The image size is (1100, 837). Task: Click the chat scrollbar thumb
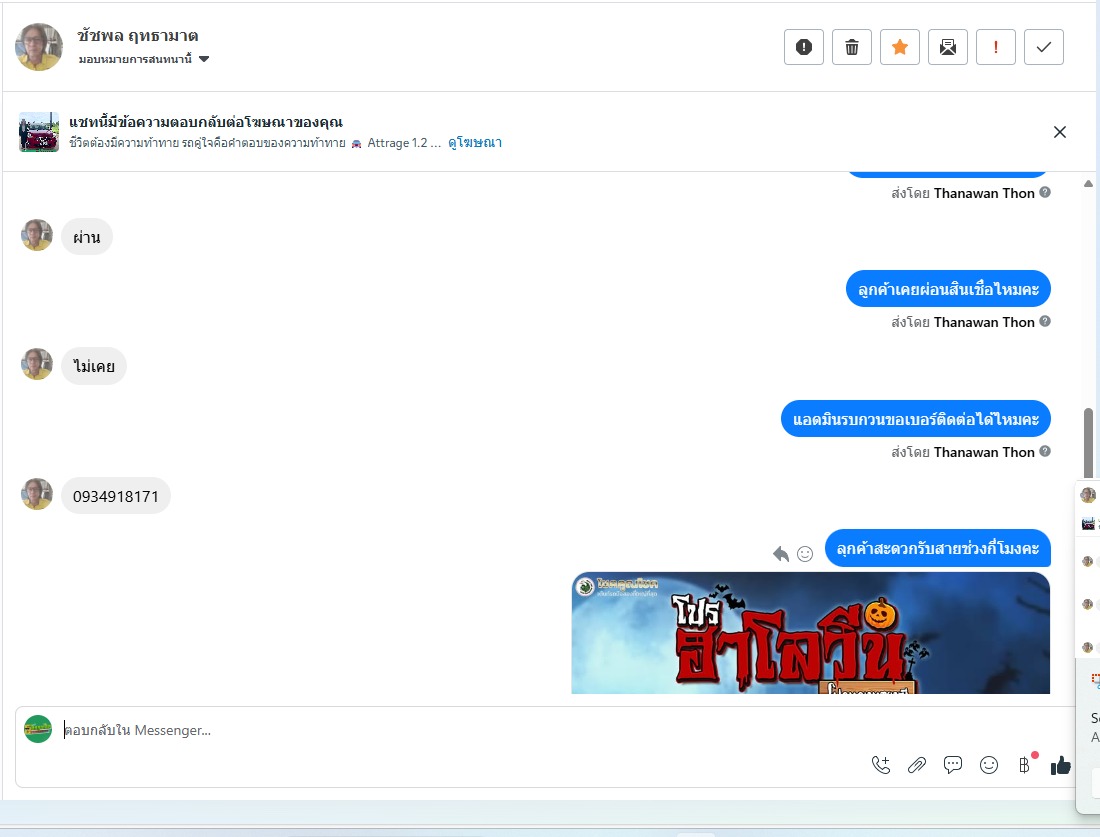1088,443
